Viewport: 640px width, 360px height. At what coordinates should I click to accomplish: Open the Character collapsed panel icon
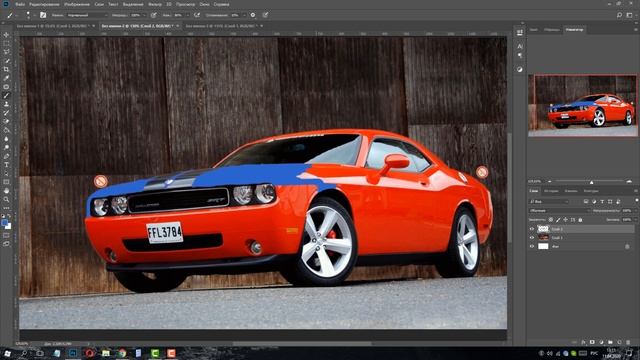click(520, 47)
